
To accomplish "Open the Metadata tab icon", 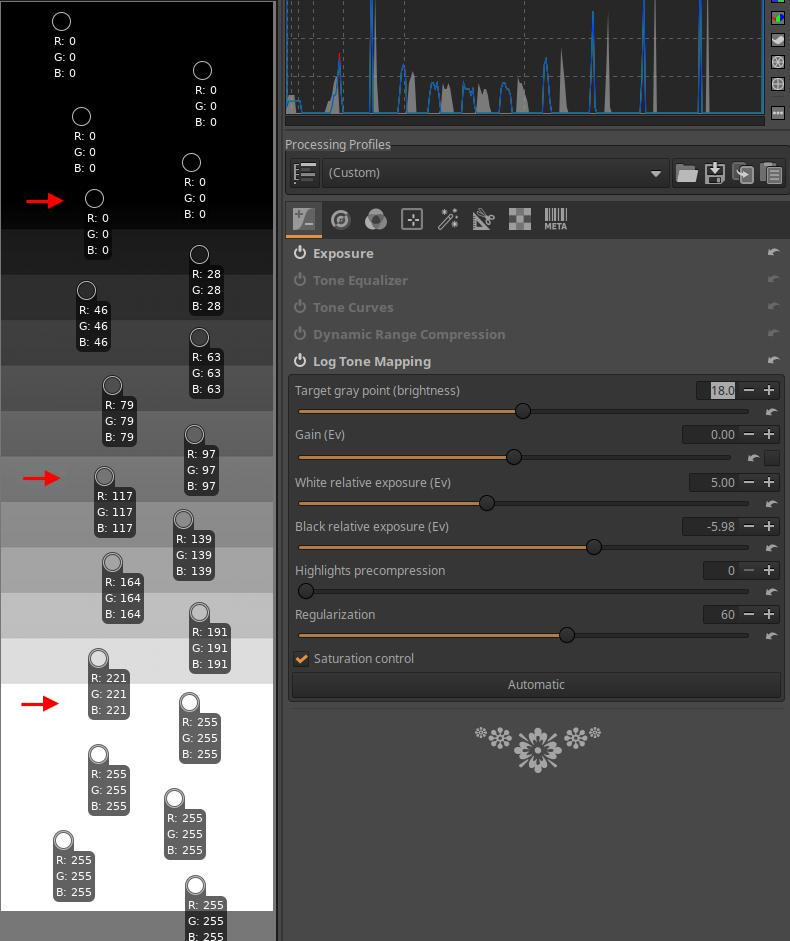I will point(556,220).
